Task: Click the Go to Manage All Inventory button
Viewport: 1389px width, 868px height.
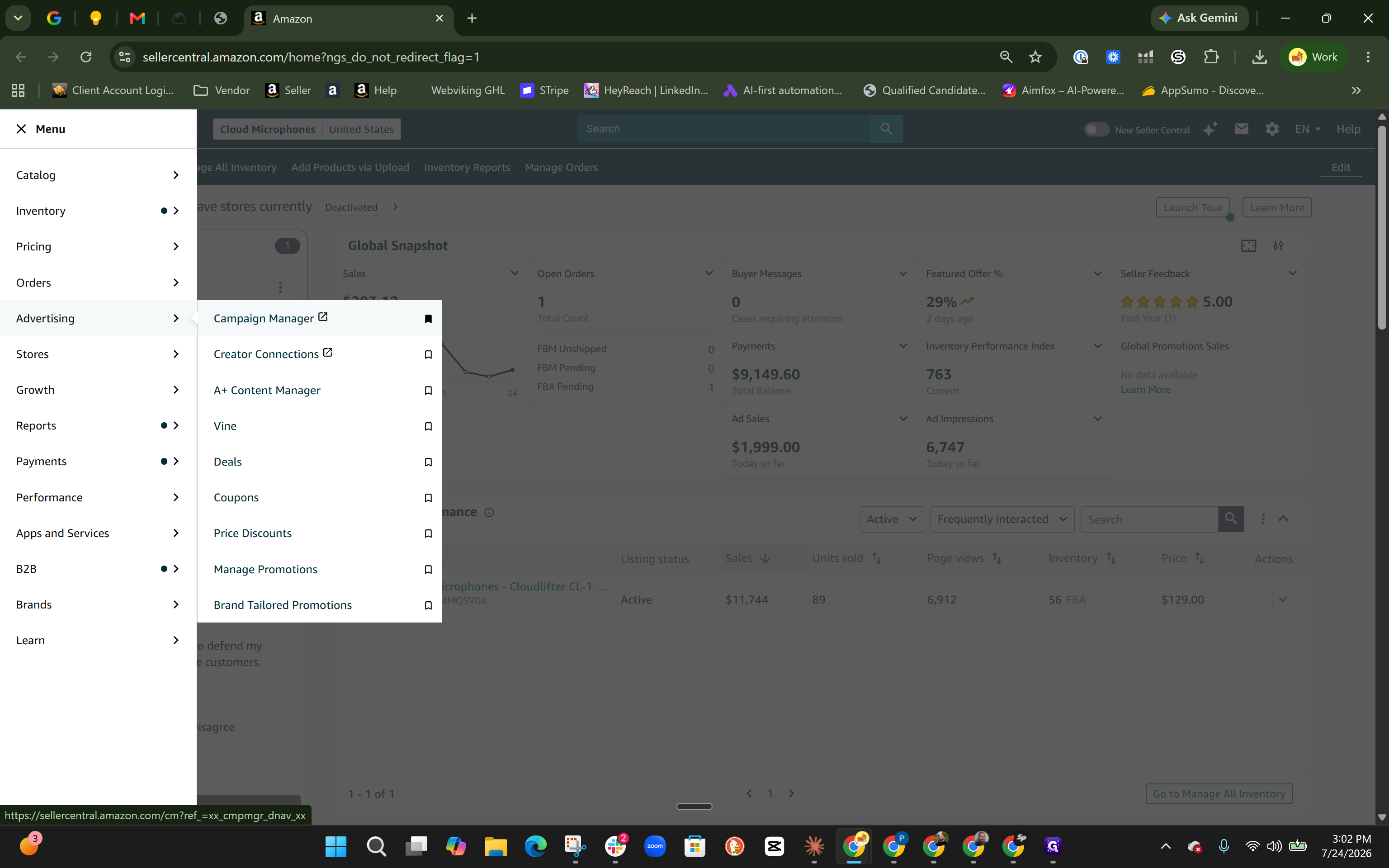Action: coord(1219,793)
